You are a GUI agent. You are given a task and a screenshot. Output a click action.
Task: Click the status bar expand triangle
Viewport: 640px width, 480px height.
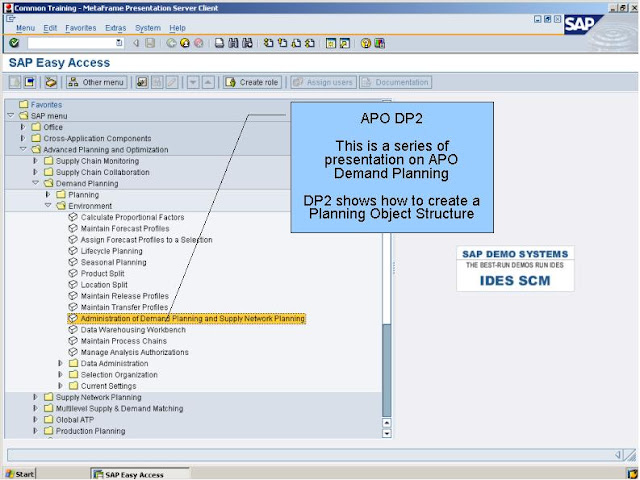click(x=618, y=455)
